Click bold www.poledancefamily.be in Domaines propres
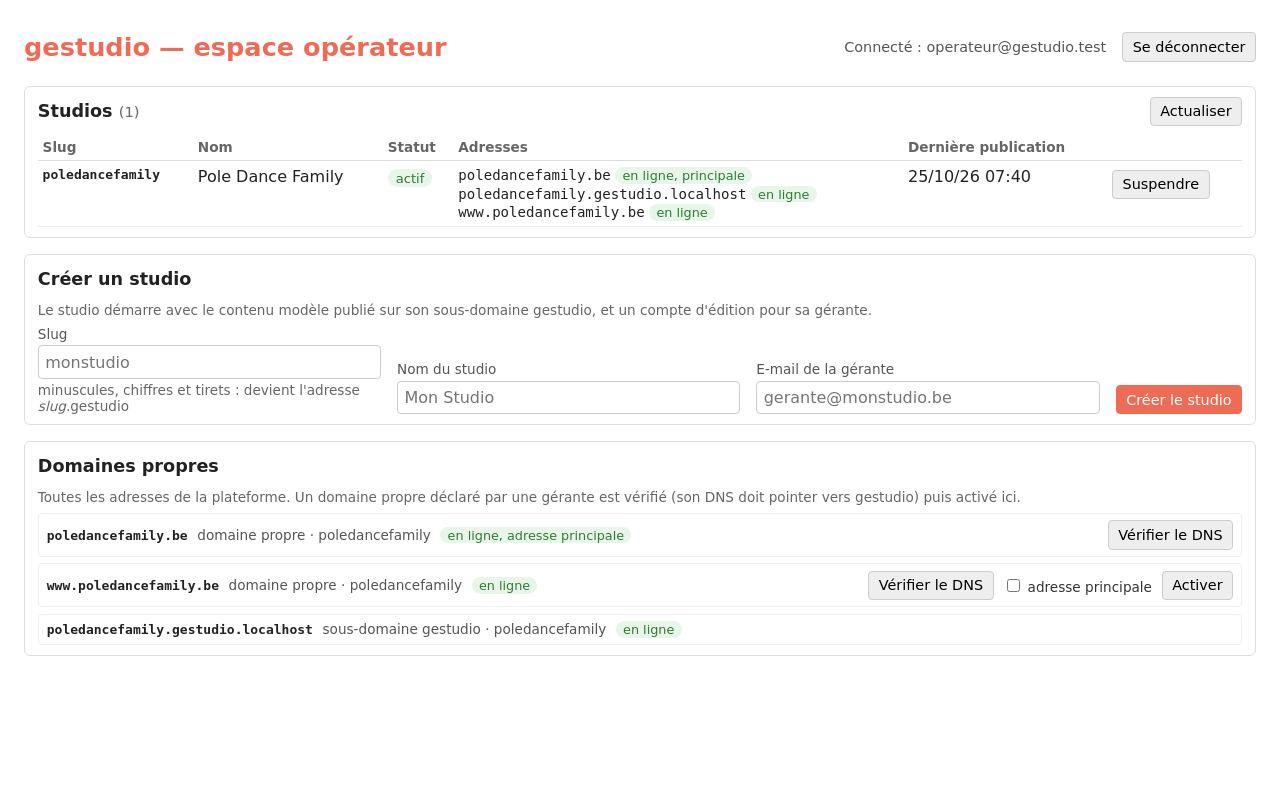This screenshot has width=1280, height=800. pyautogui.click(x=133, y=585)
